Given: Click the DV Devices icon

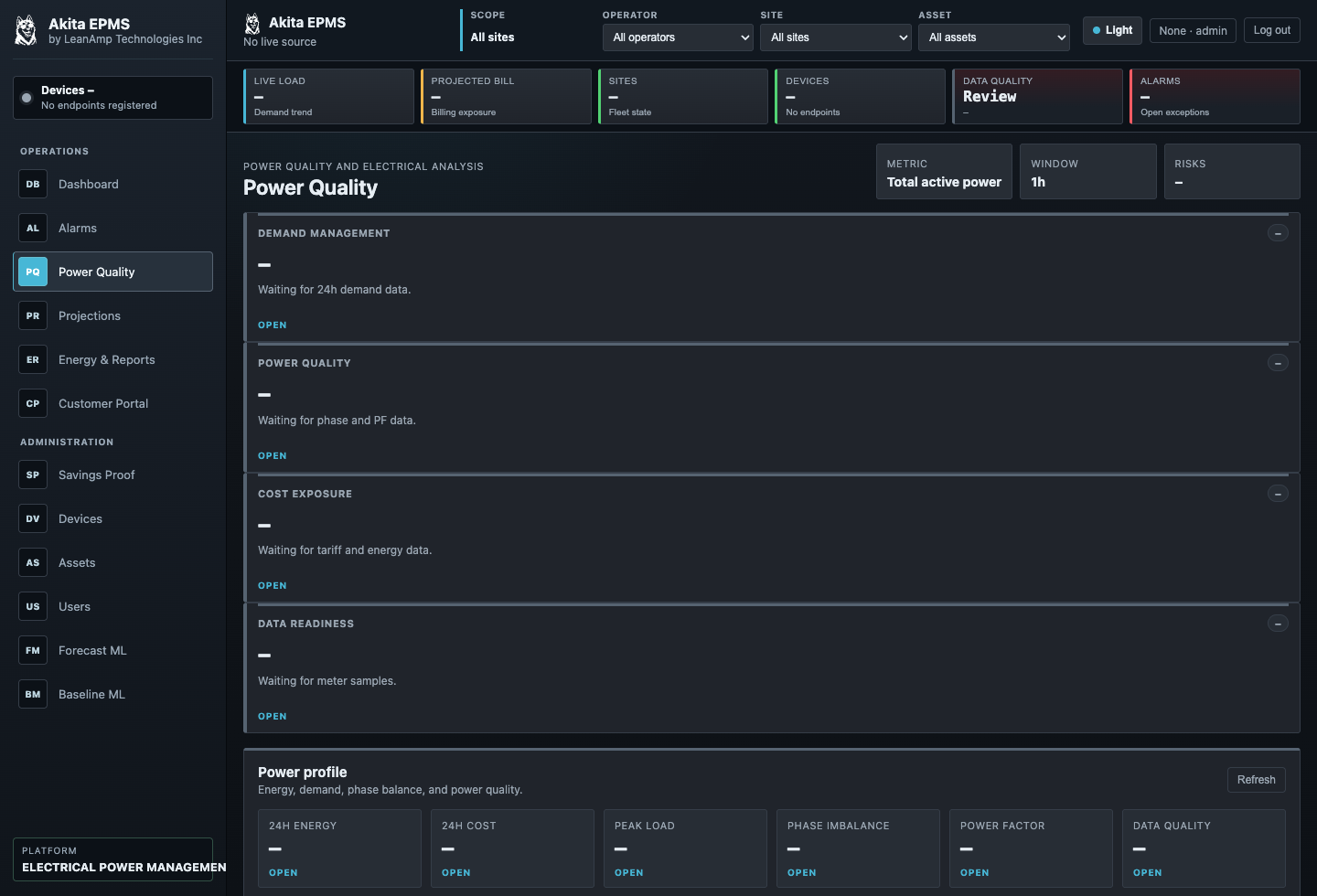Looking at the screenshot, I should tap(33, 518).
